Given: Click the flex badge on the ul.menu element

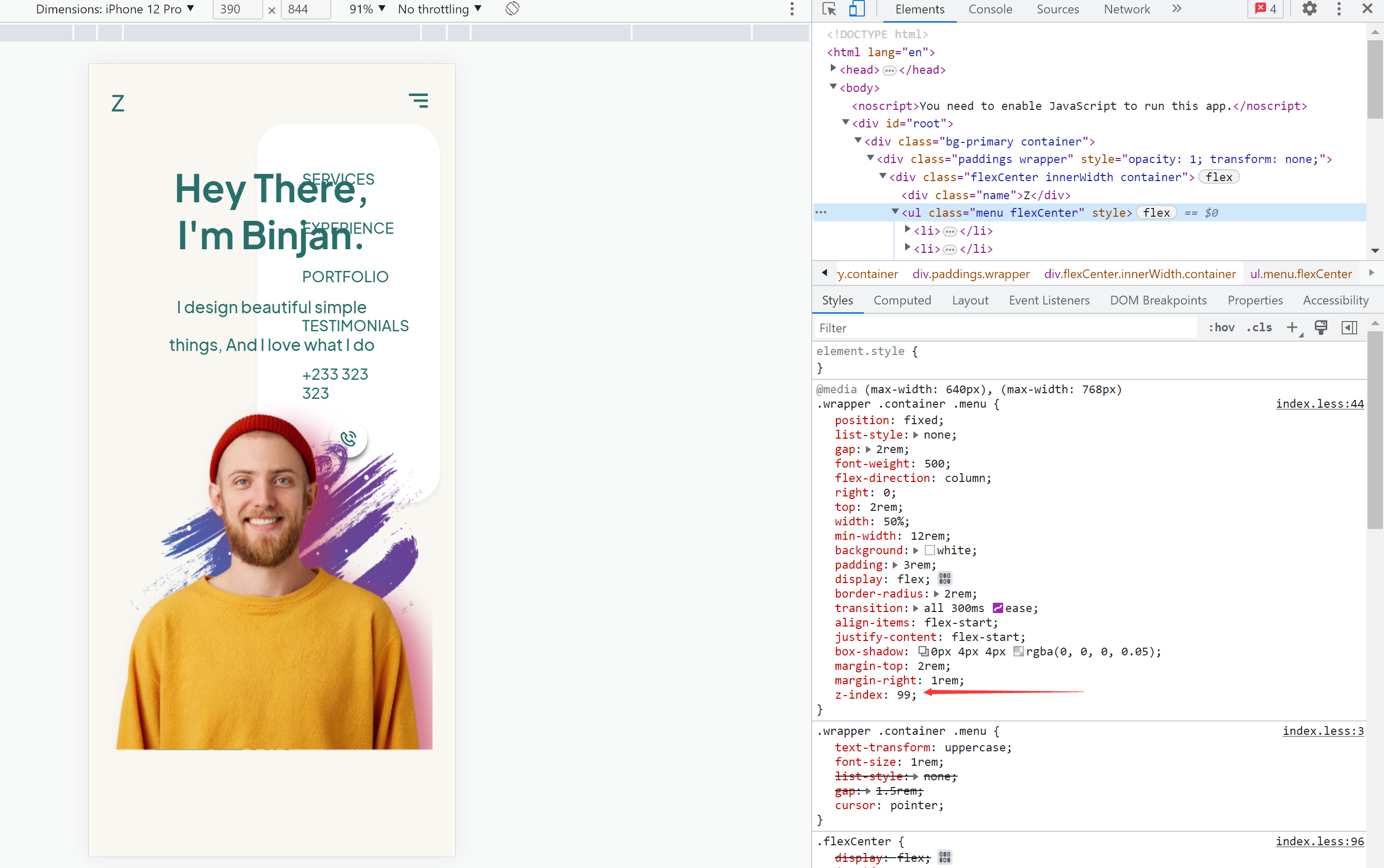Looking at the screenshot, I should click(x=1156, y=213).
